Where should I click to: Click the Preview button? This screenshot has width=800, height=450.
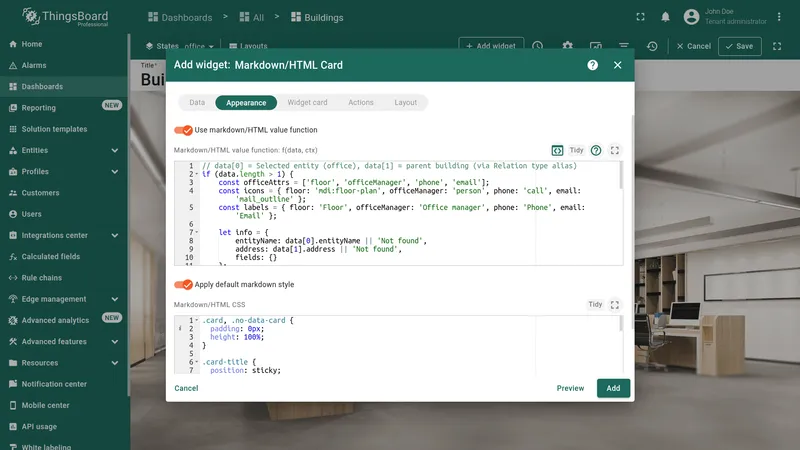pos(570,388)
